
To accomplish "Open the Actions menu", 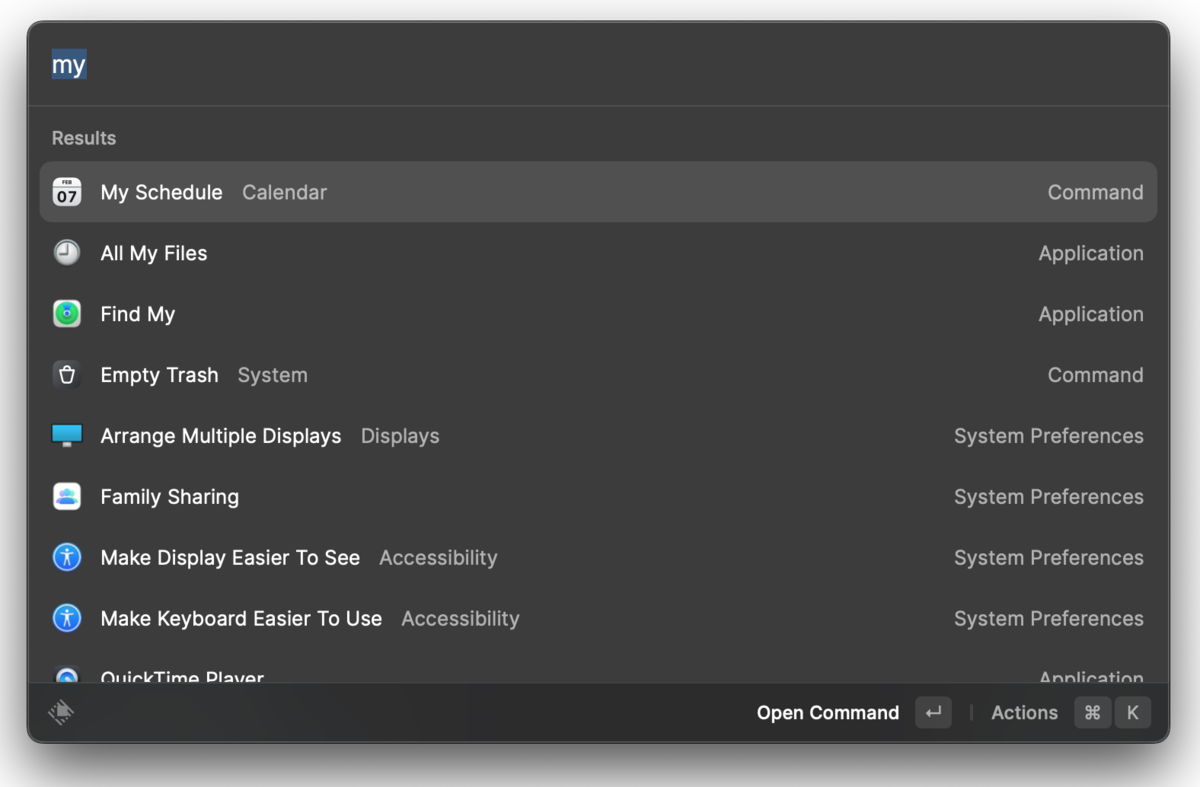I will pyautogui.click(x=1024, y=713).
